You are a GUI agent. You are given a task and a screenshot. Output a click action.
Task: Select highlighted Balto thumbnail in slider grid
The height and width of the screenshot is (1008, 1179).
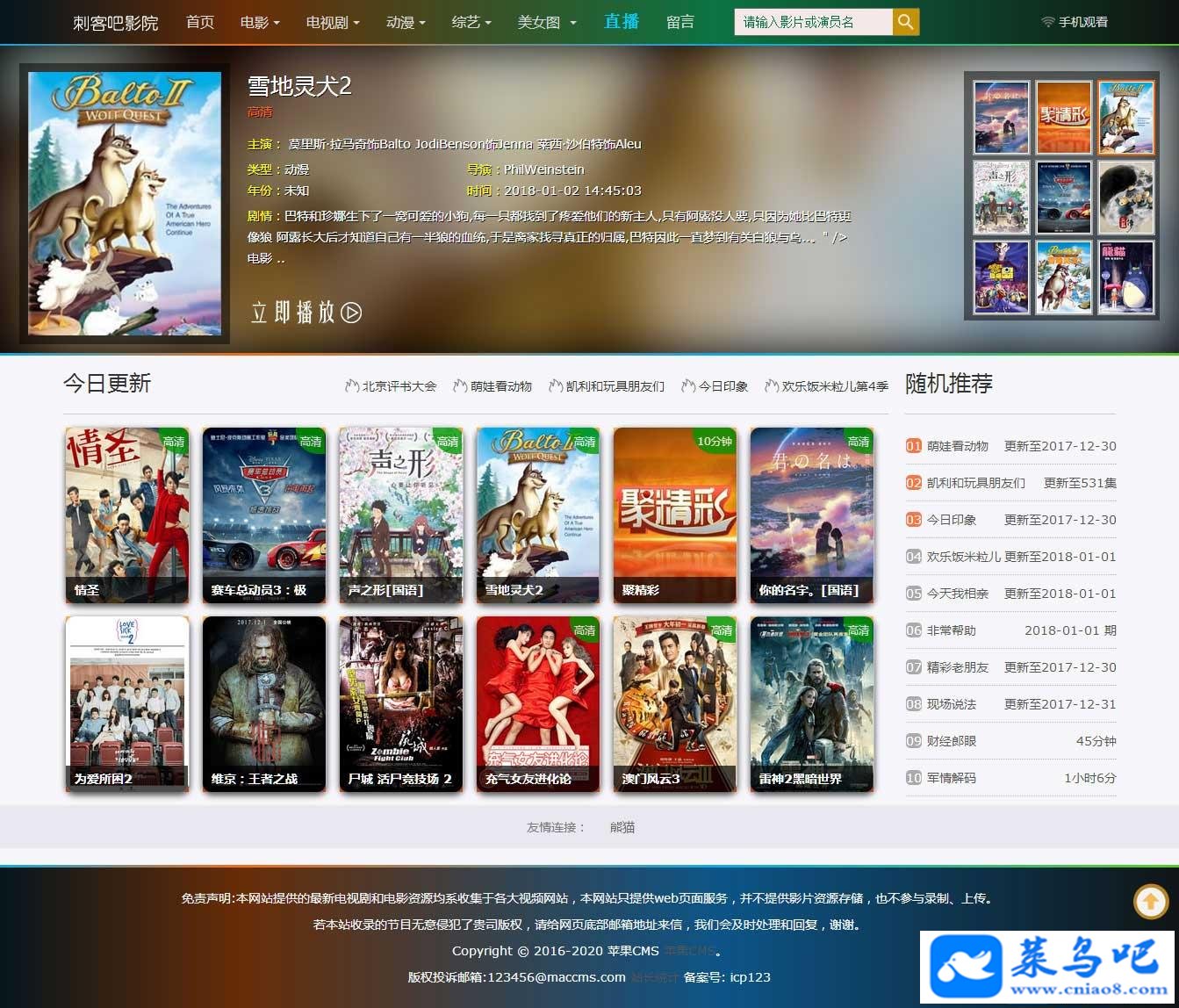(x=1125, y=118)
